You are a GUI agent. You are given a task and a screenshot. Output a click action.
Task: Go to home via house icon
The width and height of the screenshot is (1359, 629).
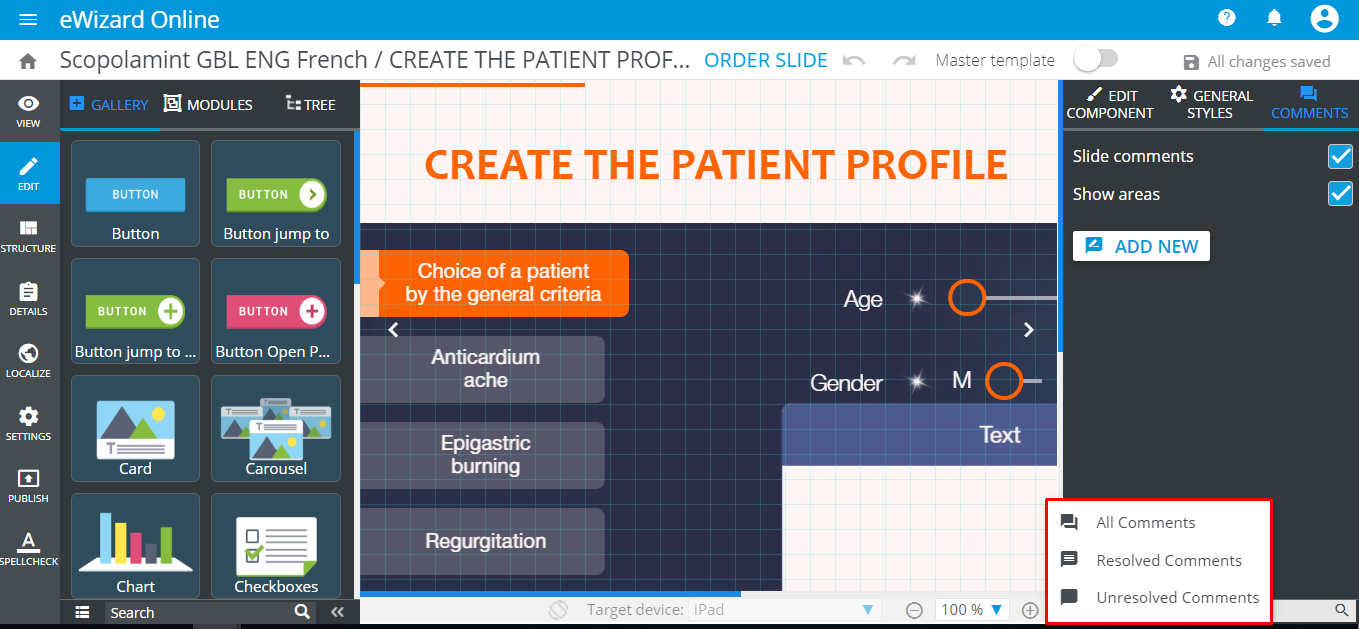click(x=28, y=61)
